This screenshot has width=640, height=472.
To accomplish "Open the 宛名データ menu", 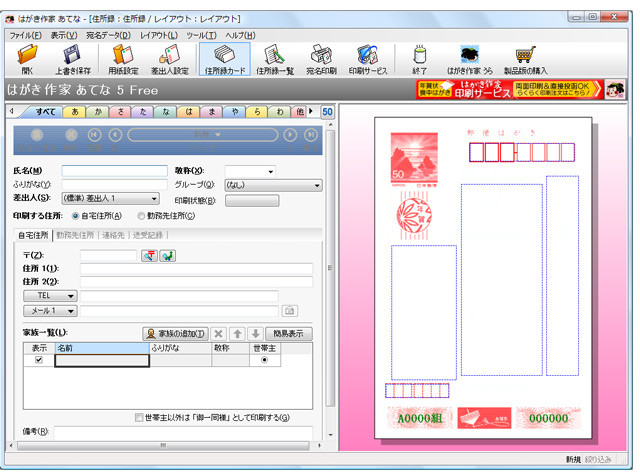I will (x=108, y=36).
